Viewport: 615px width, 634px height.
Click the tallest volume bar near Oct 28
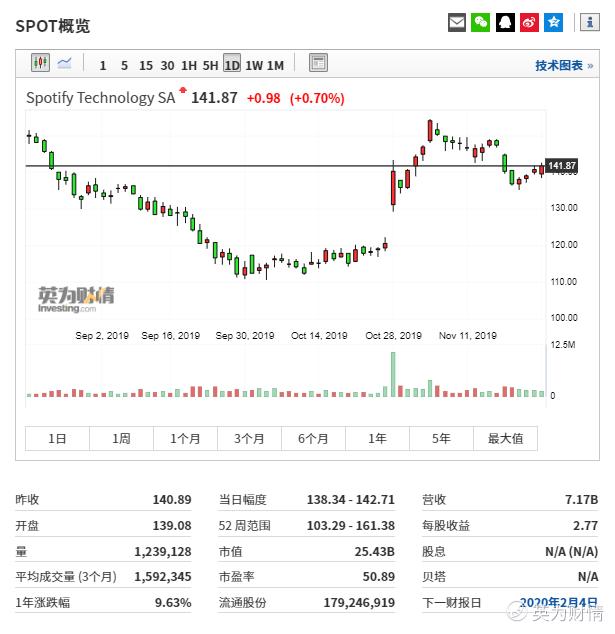coord(393,374)
